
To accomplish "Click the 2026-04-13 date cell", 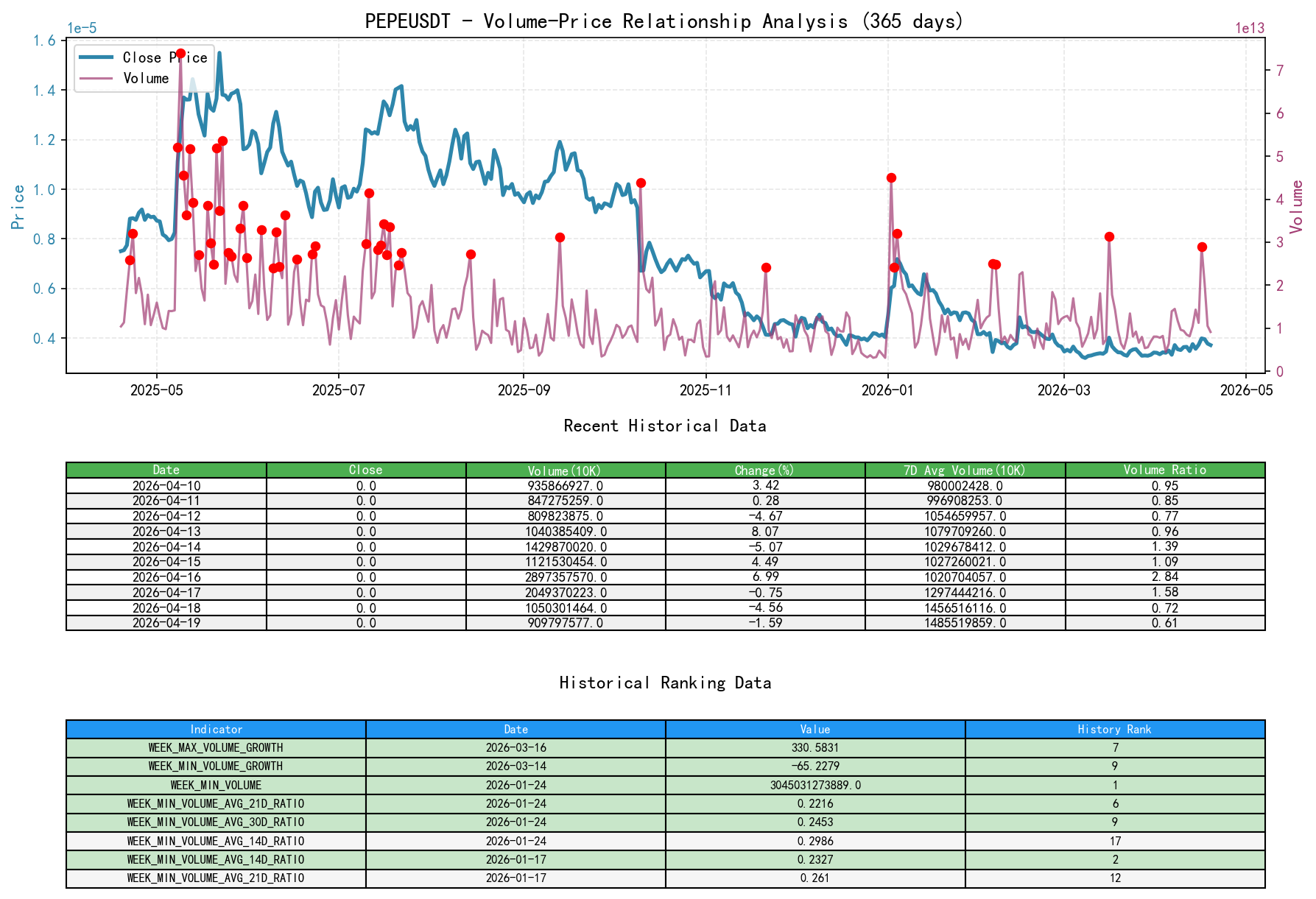I will 166,532.
